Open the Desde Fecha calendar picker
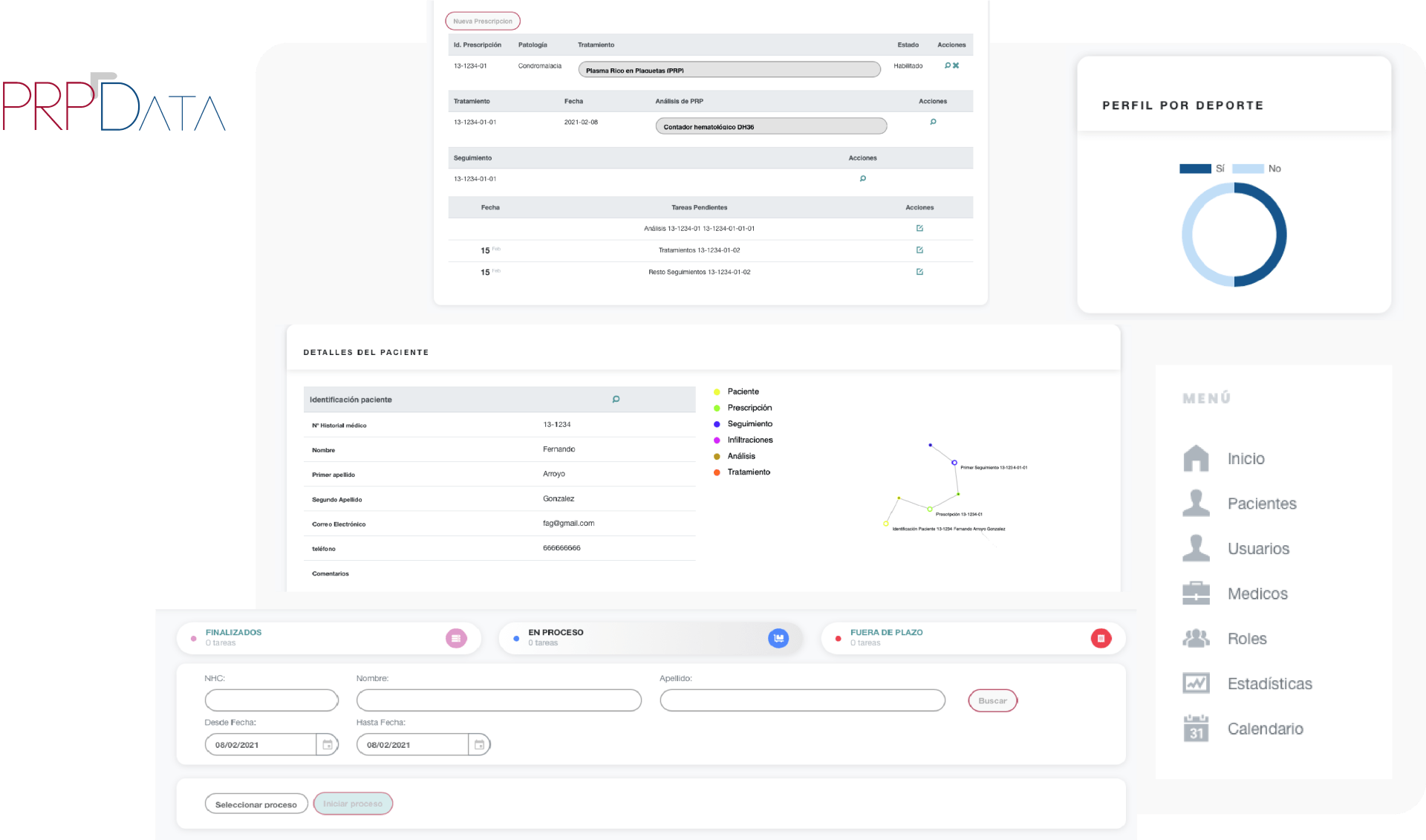 (327, 744)
